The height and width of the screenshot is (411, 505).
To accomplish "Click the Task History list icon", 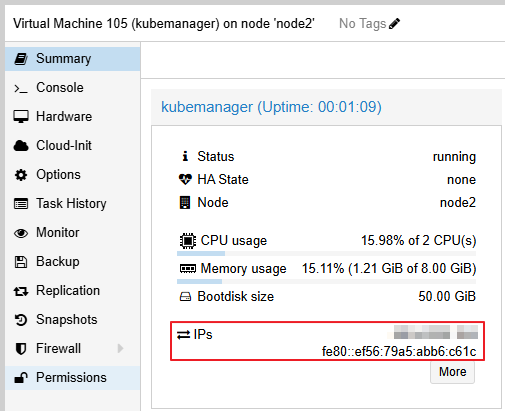I will [21, 204].
